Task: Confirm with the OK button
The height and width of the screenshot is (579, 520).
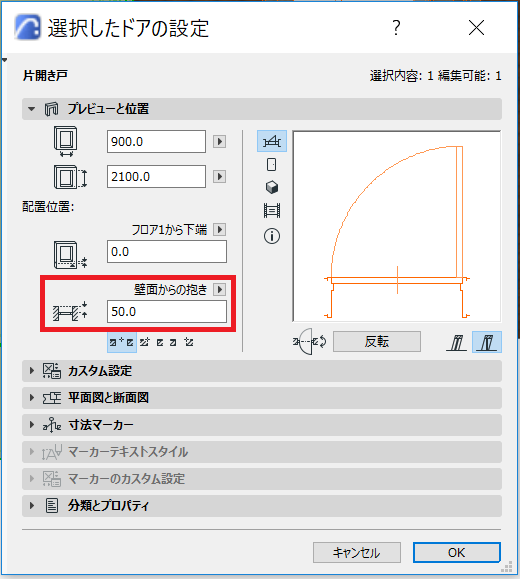Action: click(457, 552)
